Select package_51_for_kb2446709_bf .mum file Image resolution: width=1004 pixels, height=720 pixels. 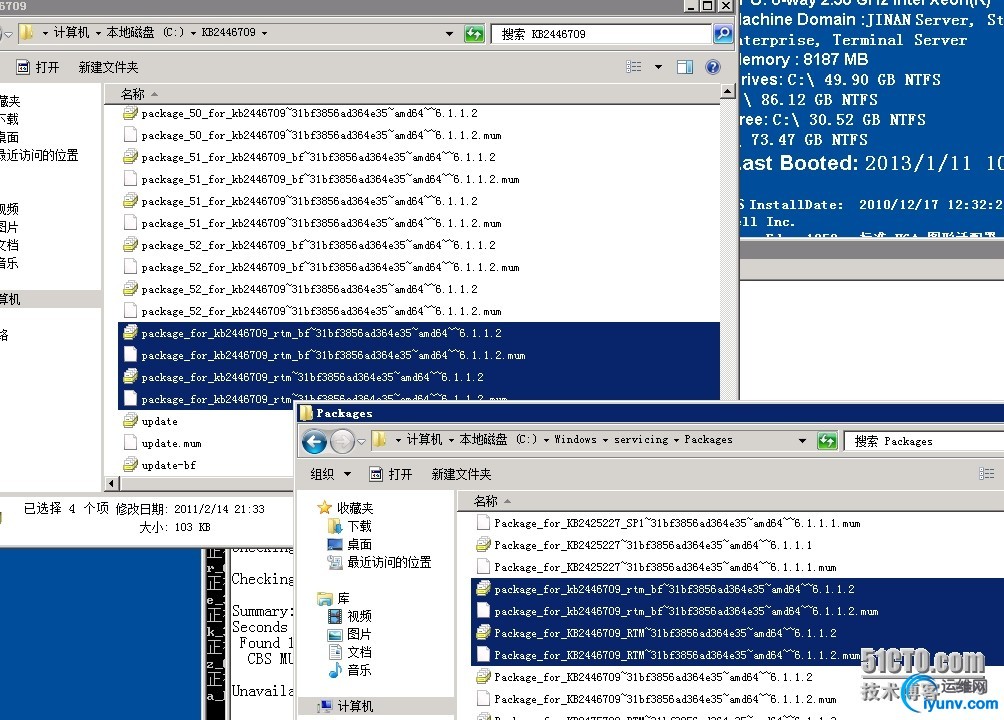point(321,179)
